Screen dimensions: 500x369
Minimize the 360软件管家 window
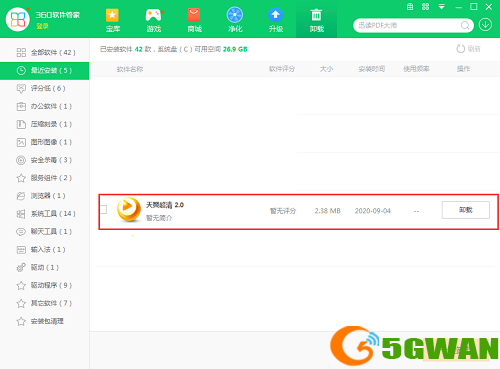coord(459,7)
